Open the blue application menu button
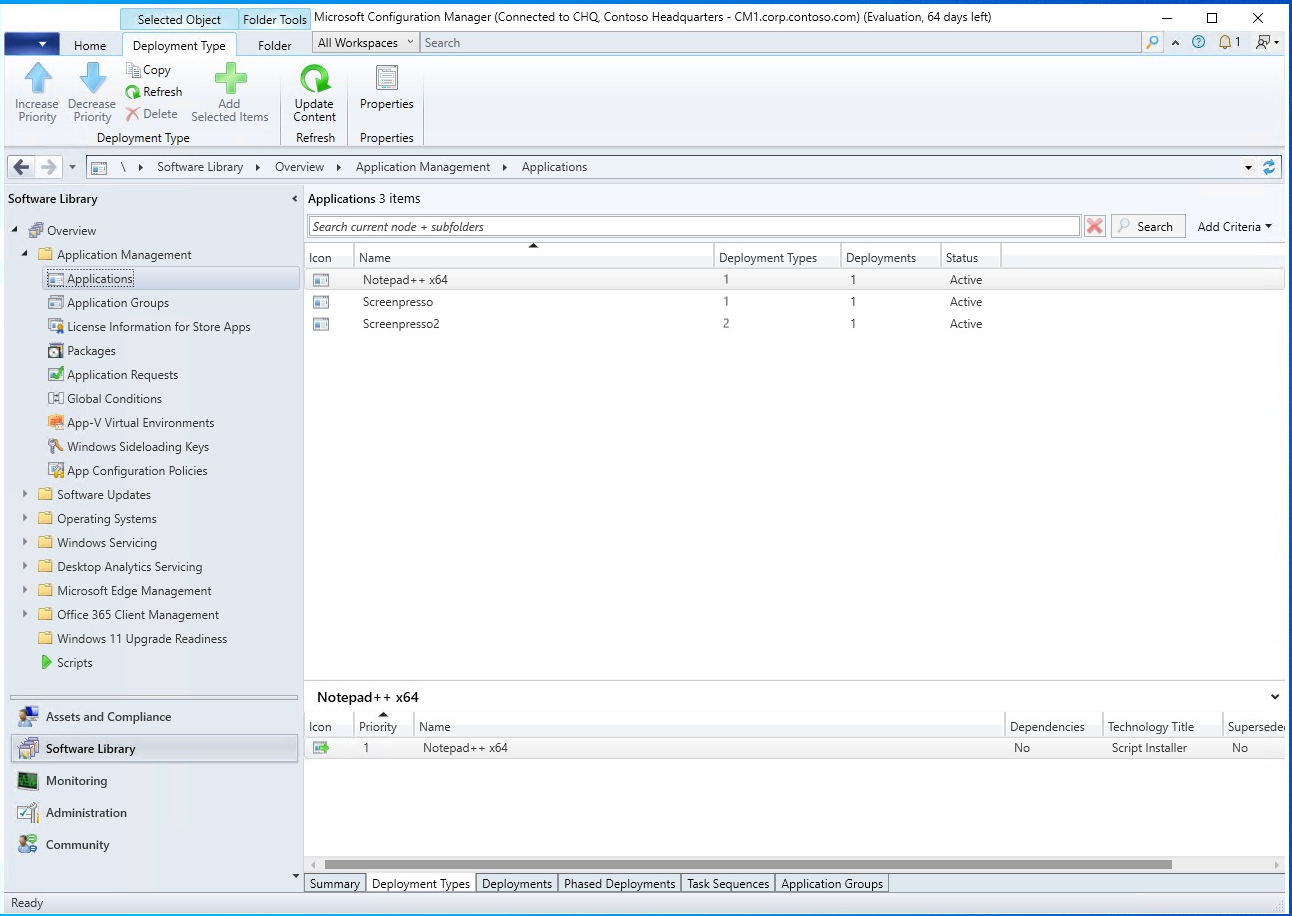1292x916 pixels. coord(31,44)
